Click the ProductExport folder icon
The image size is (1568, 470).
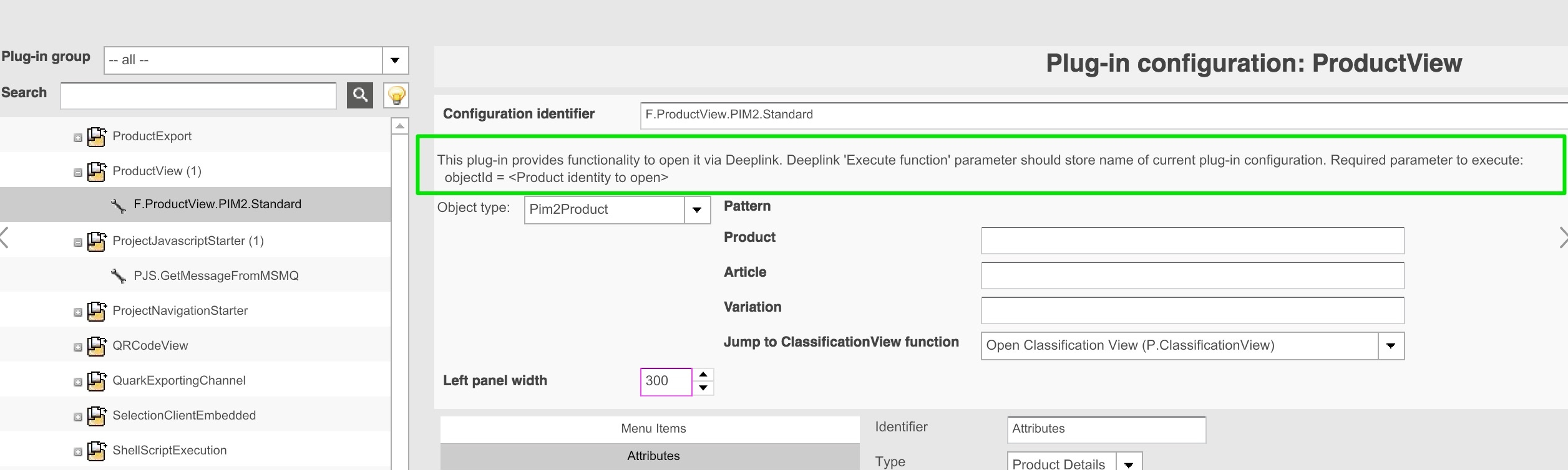coord(97,137)
